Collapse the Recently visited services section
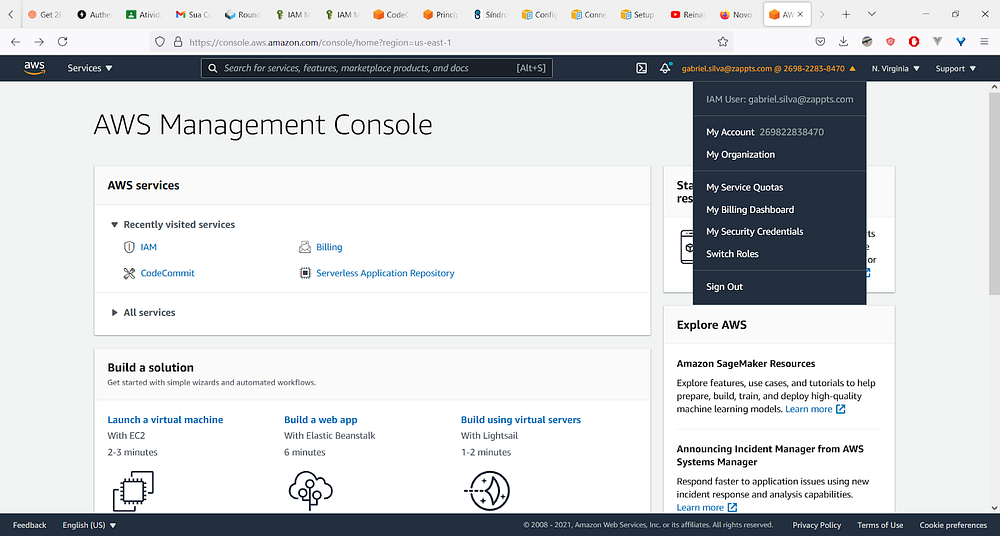The height and width of the screenshot is (536, 1000). pos(173,225)
